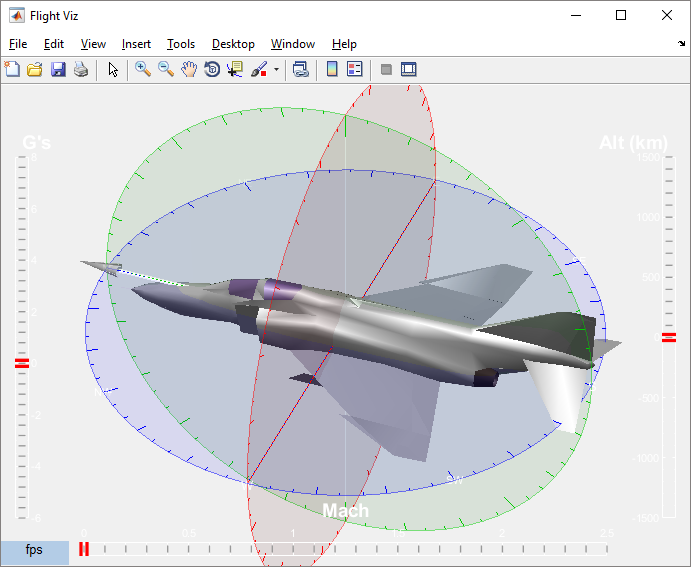Open the Insert menu
This screenshot has width=691, height=567.
pos(136,44)
